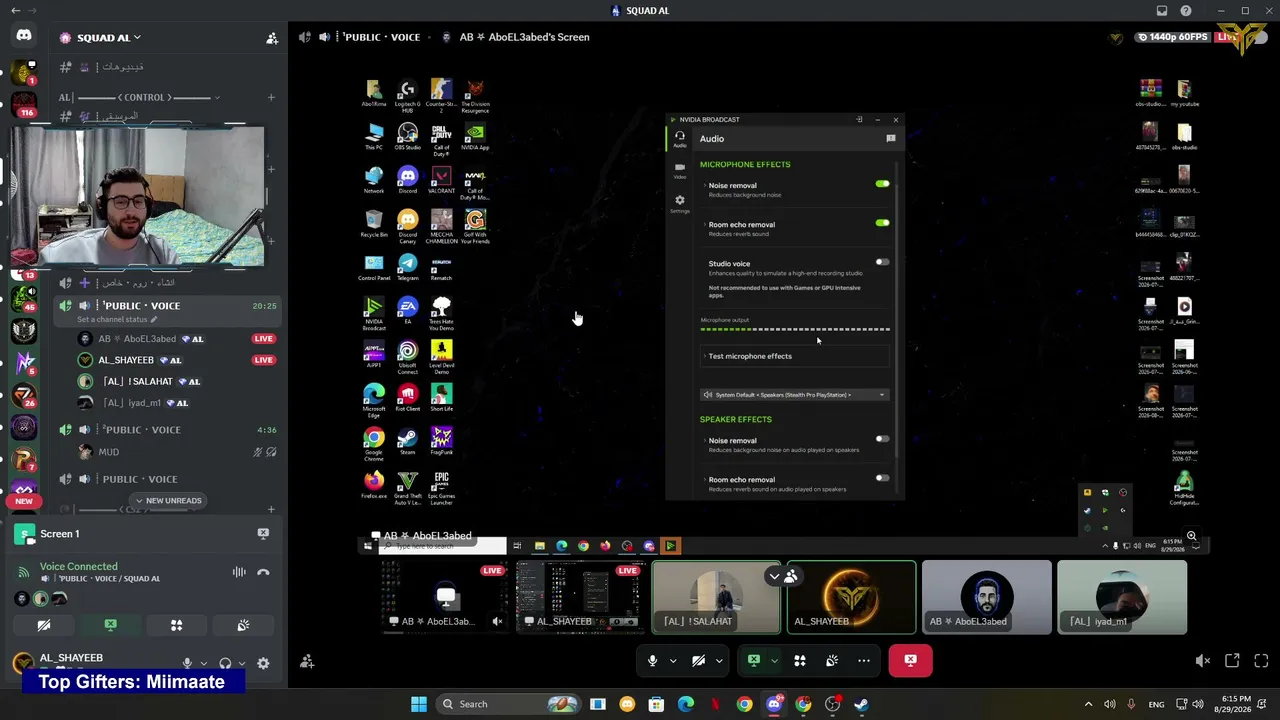Disconnect using the phone icon in Voice Connected
The image size is (1280, 720).
[263, 572]
